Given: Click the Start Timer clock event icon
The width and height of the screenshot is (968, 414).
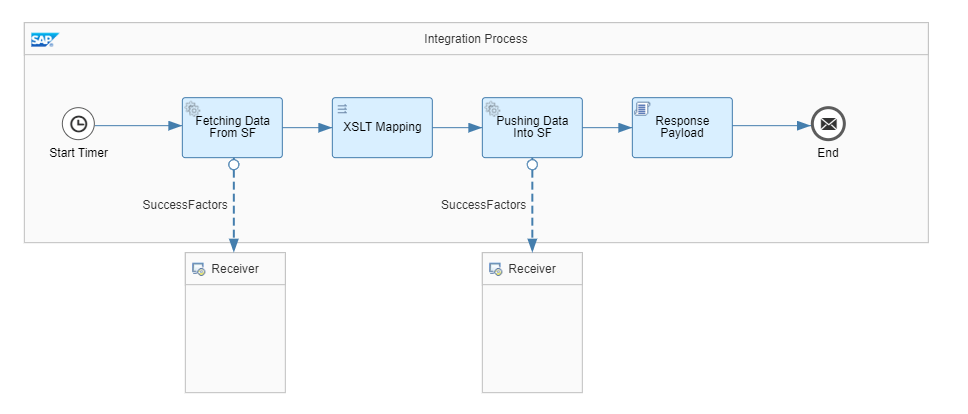Looking at the screenshot, I should tap(78, 124).
